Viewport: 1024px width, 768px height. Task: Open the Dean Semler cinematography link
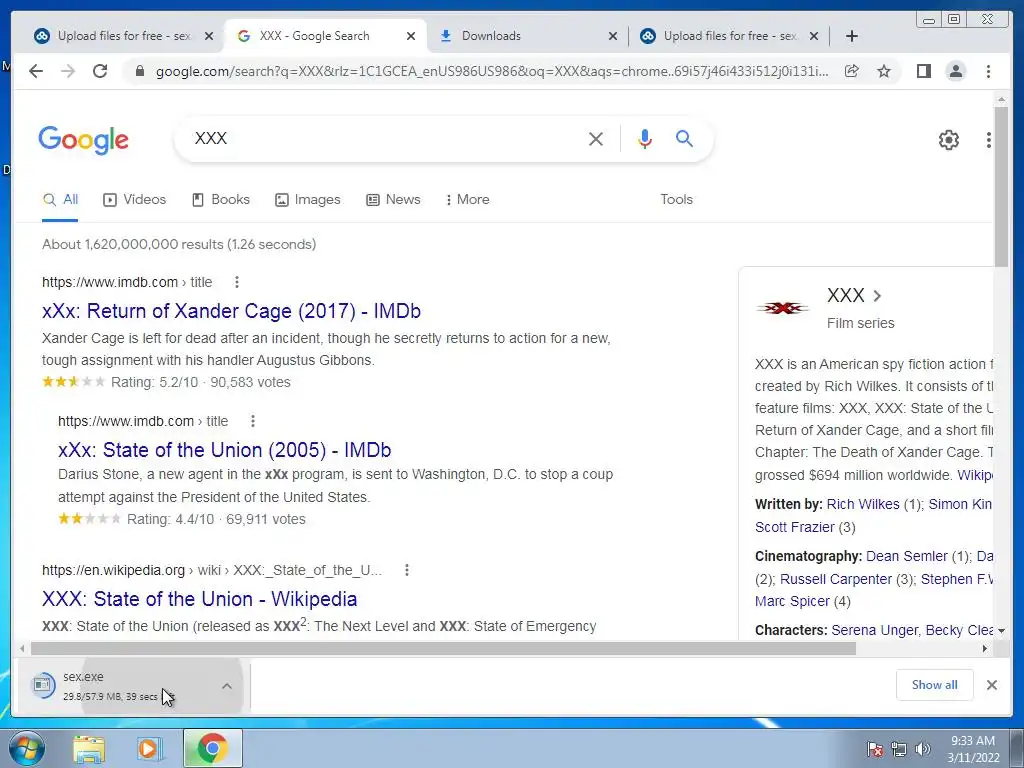click(906, 556)
